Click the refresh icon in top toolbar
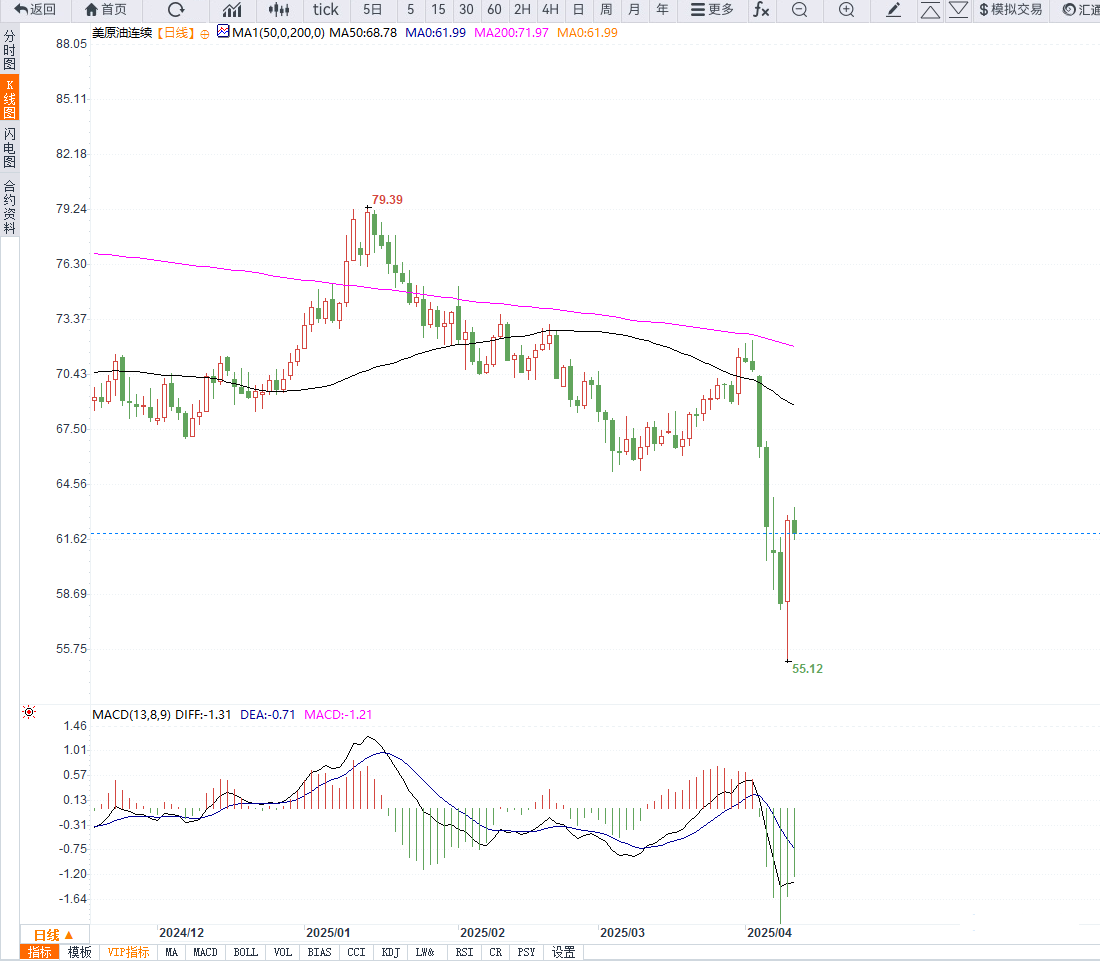The width and height of the screenshot is (1100, 961). tap(176, 10)
